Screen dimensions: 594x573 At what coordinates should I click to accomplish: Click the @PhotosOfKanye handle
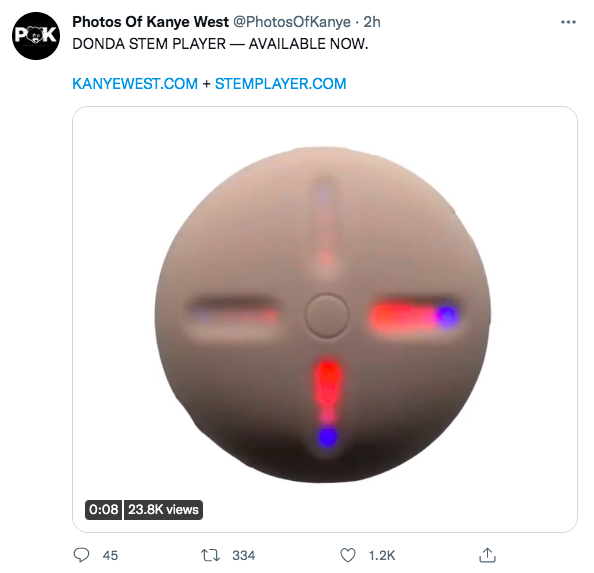(292, 22)
